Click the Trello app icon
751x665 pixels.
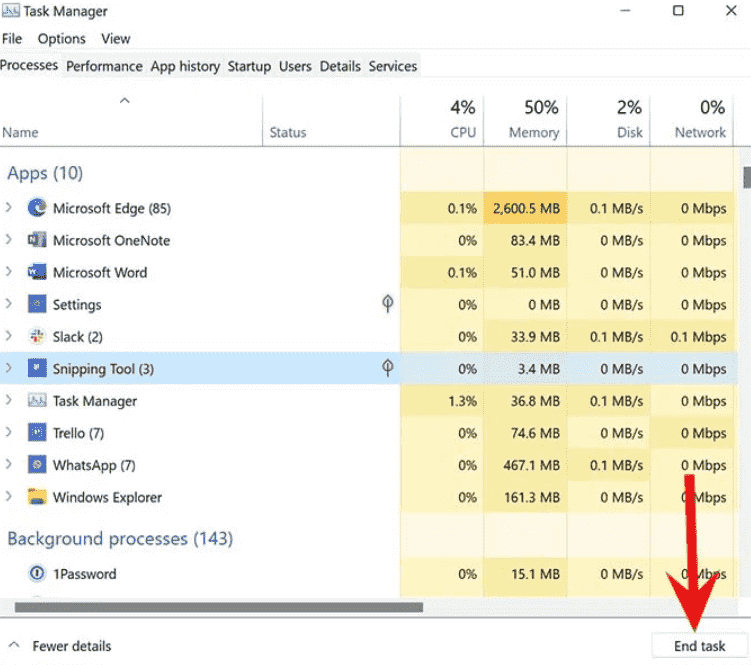[37, 432]
